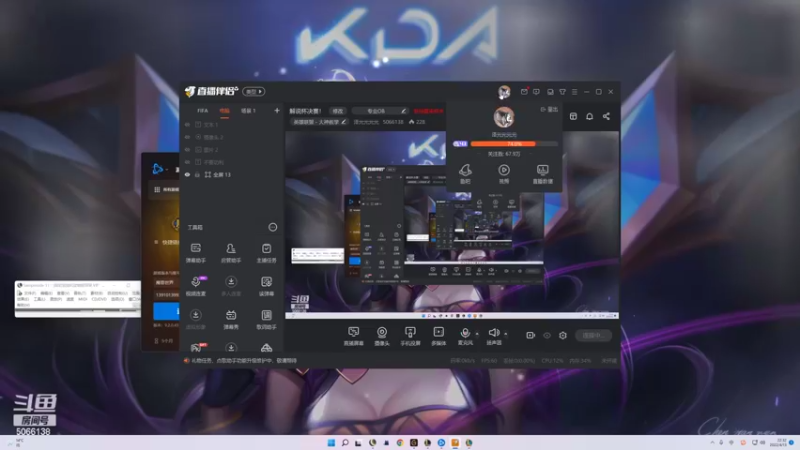
Task: Click the layout icon left of the bell
Action: click(x=573, y=116)
